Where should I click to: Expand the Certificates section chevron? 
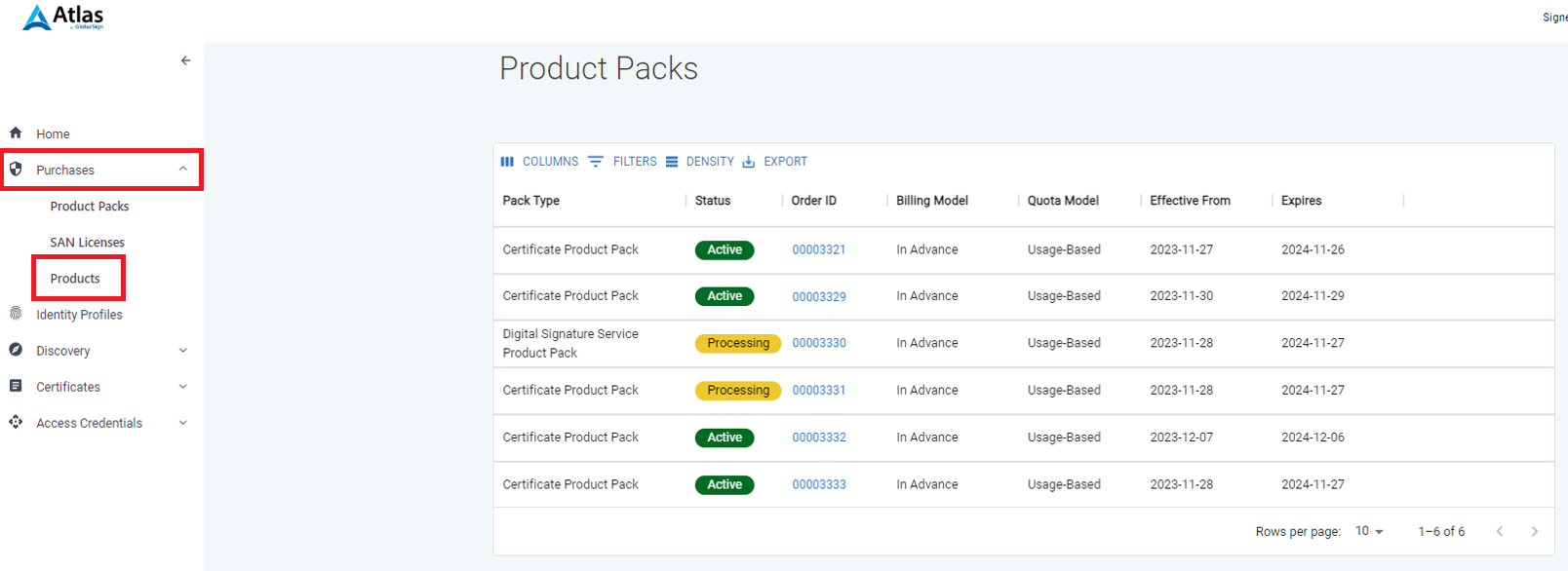pos(182,387)
